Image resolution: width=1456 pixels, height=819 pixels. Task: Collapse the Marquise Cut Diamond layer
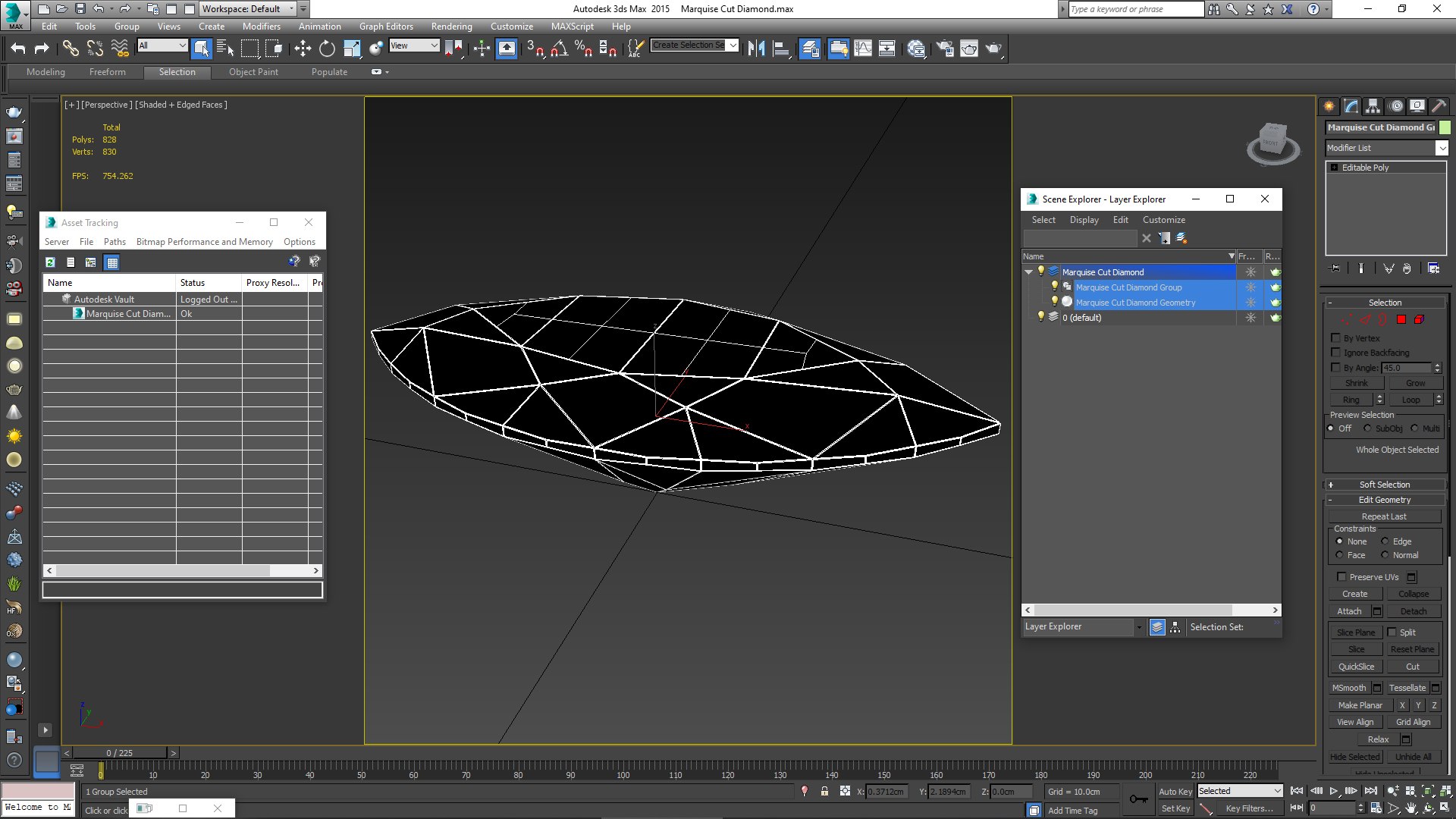pyautogui.click(x=1029, y=272)
